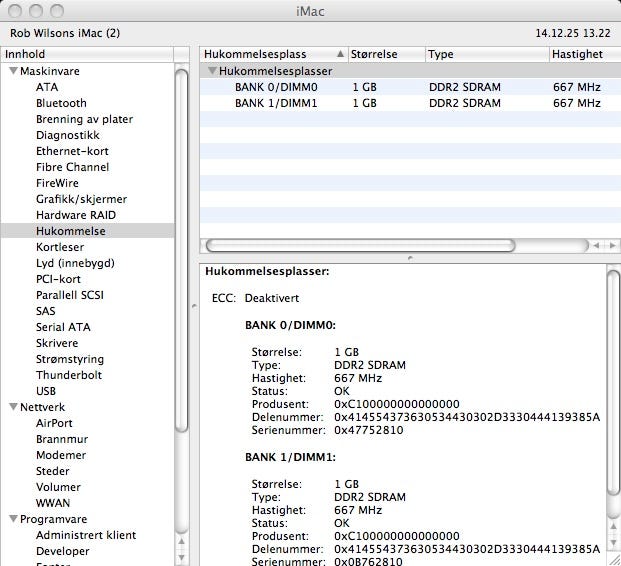Sort by the Hukommelsesplass column header
Screen dimensions: 621x566
(x=268, y=54)
